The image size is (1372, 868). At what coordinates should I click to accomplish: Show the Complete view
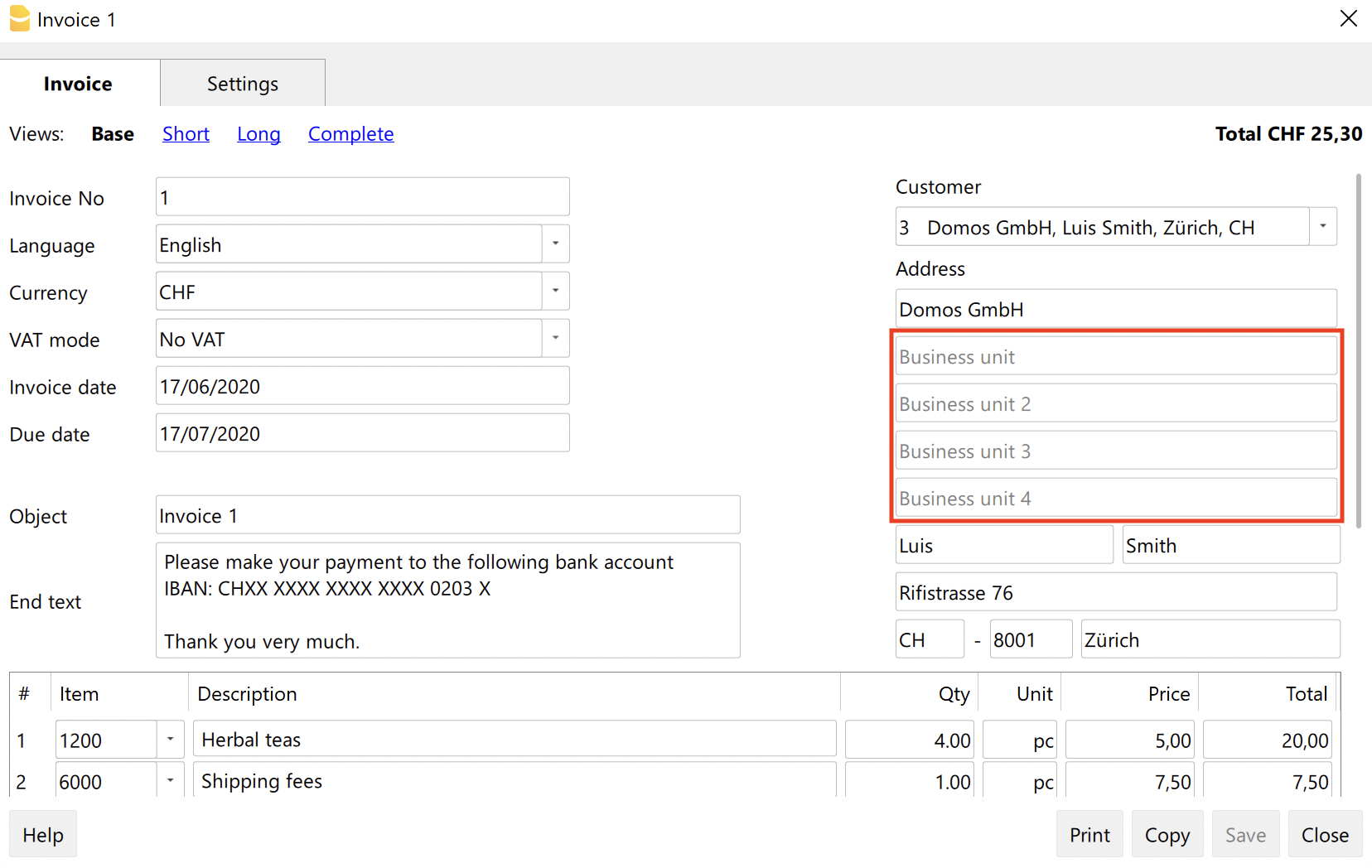pyautogui.click(x=350, y=134)
